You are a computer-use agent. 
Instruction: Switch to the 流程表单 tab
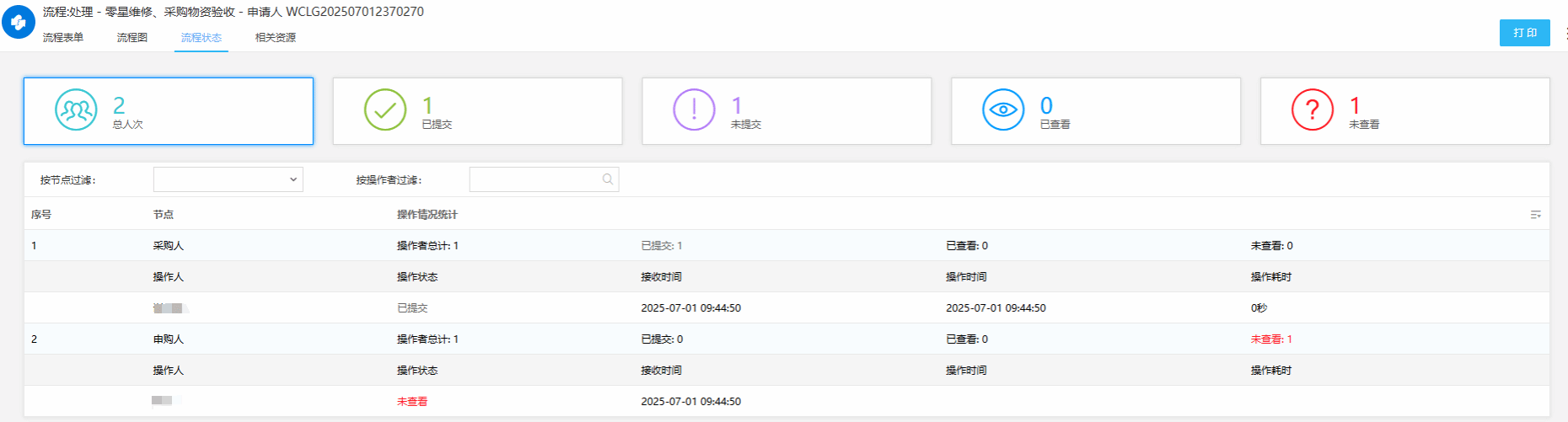pos(63,38)
